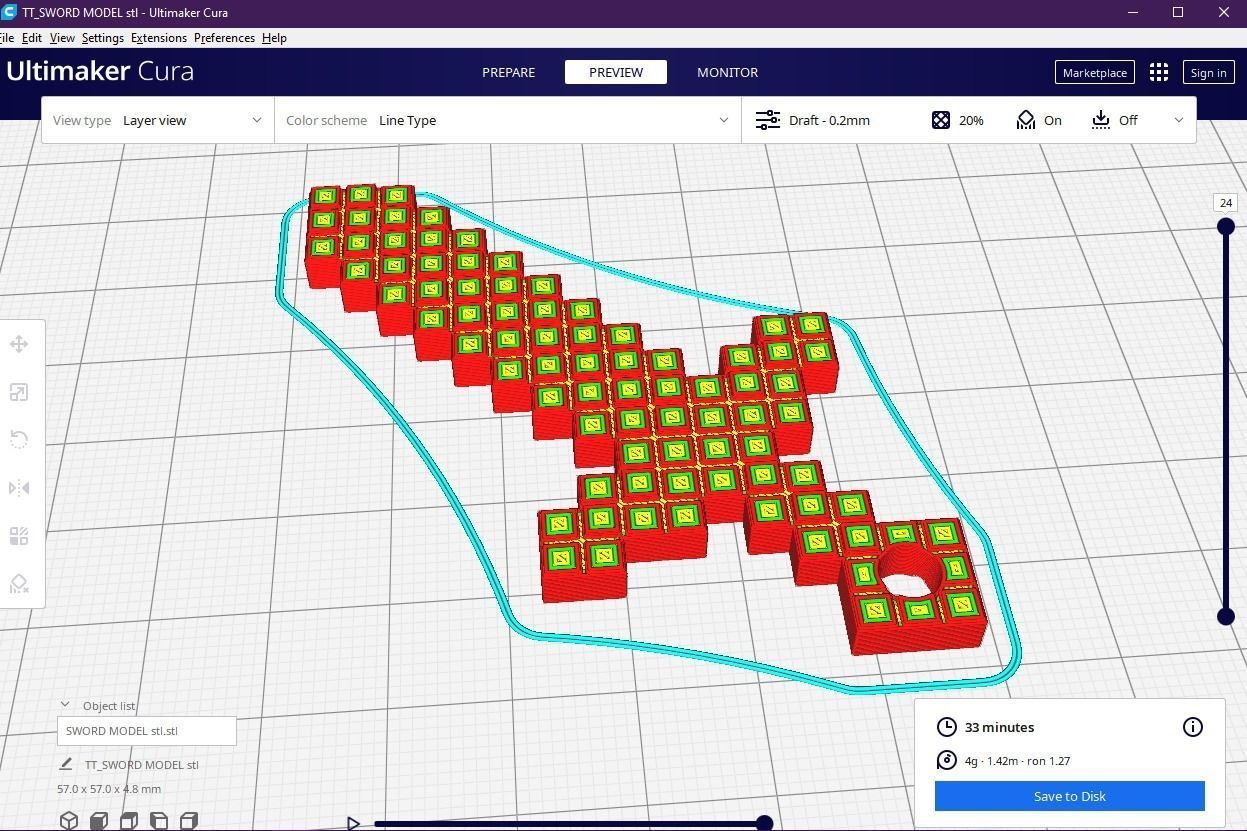This screenshot has height=831, width=1247.
Task: Open the File menu
Action: pos(7,38)
